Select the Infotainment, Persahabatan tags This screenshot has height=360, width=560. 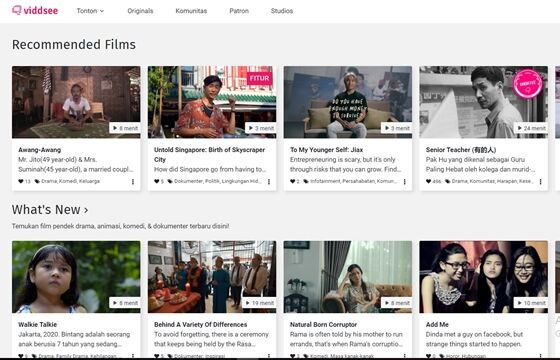[x=354, y=181]
